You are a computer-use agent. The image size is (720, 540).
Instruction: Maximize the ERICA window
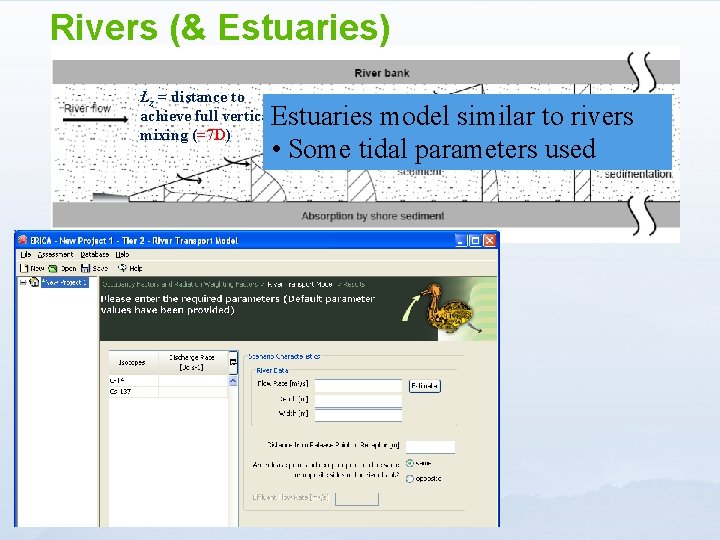(x=475, y=240)
